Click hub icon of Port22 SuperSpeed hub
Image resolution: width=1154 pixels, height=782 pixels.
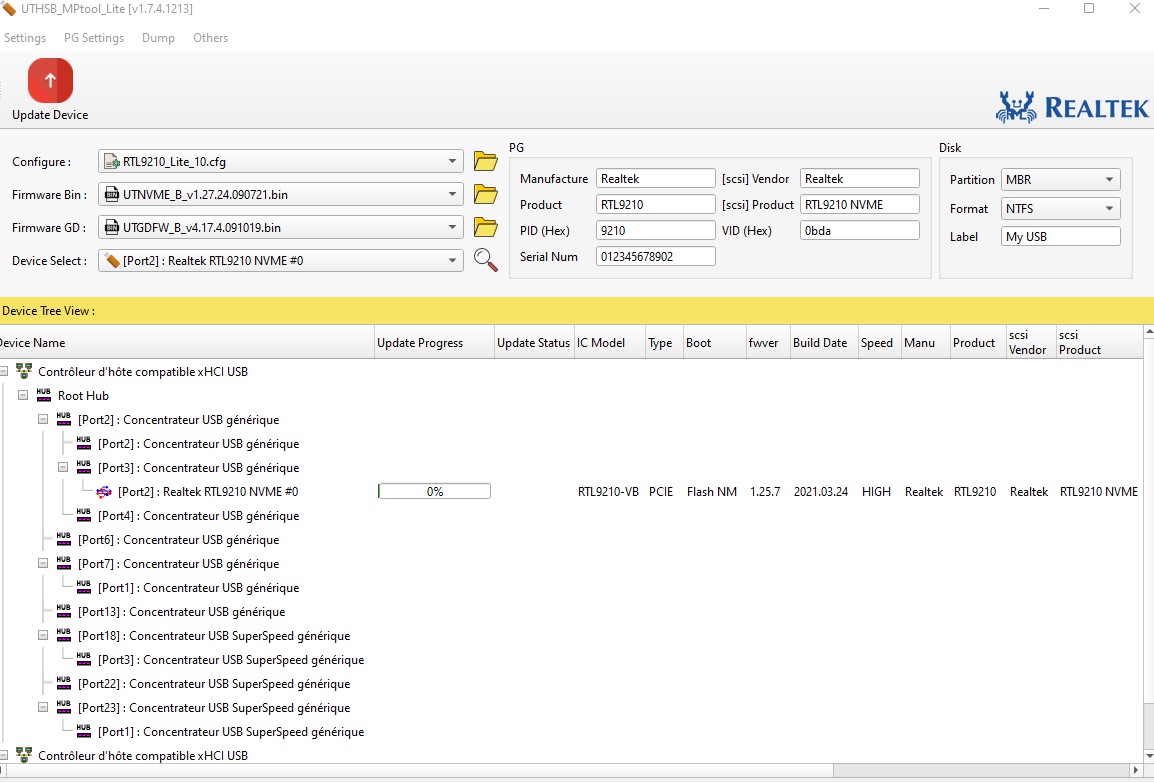63,683
